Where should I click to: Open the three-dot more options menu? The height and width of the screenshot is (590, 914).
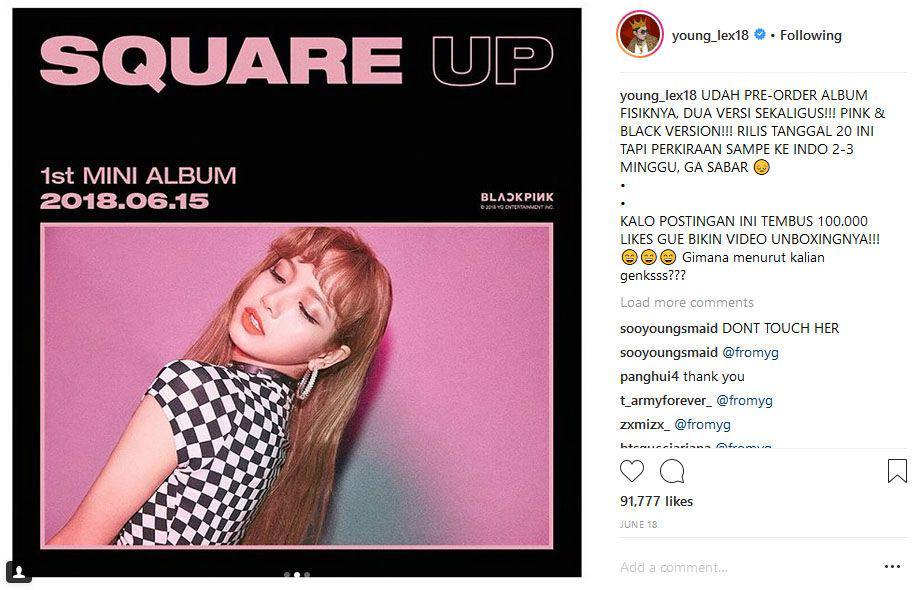tap(892, 567)
